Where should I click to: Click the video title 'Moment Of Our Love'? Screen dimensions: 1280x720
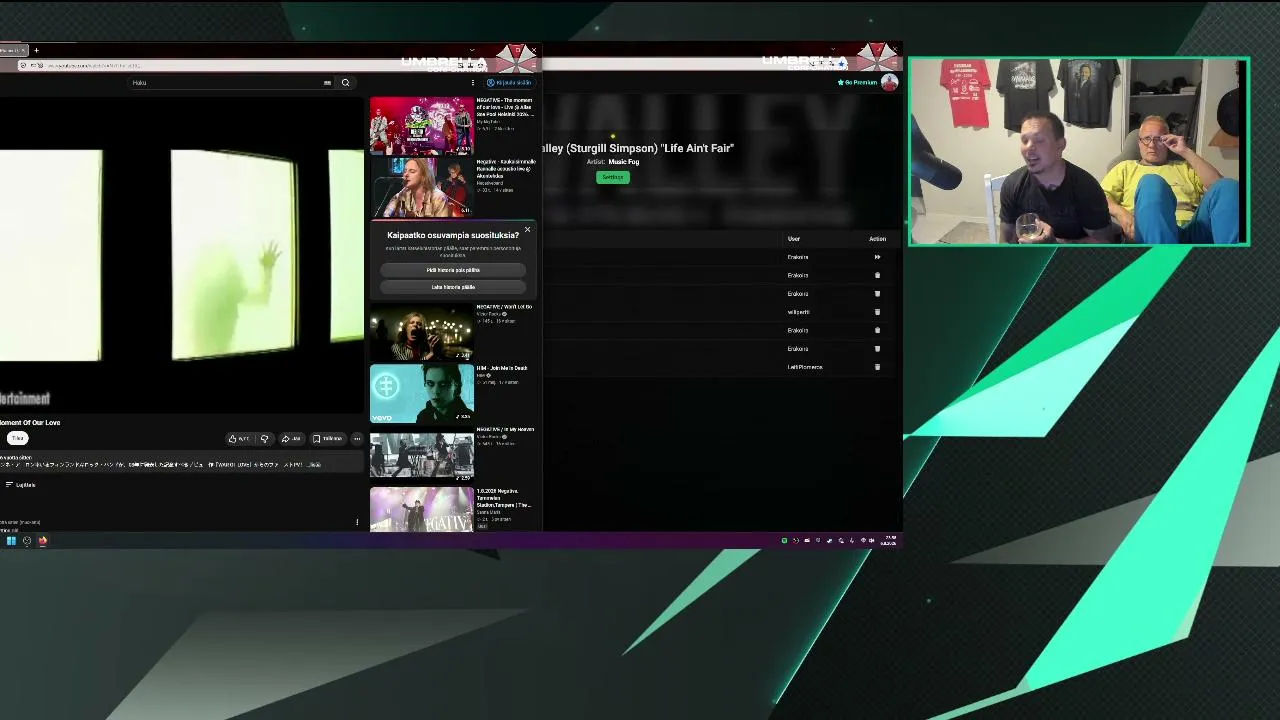click(x=30, y=423)
